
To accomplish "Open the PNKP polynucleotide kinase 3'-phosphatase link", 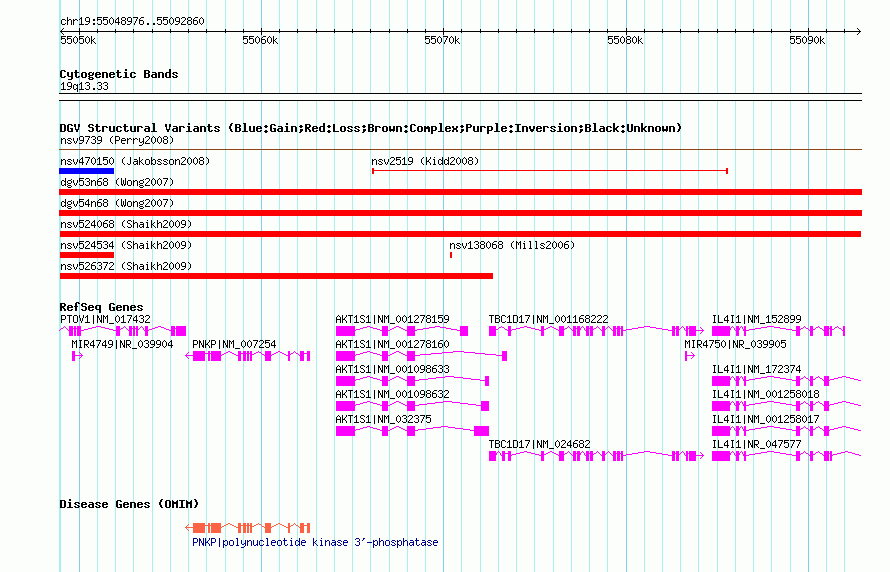I will coord(315,542).
